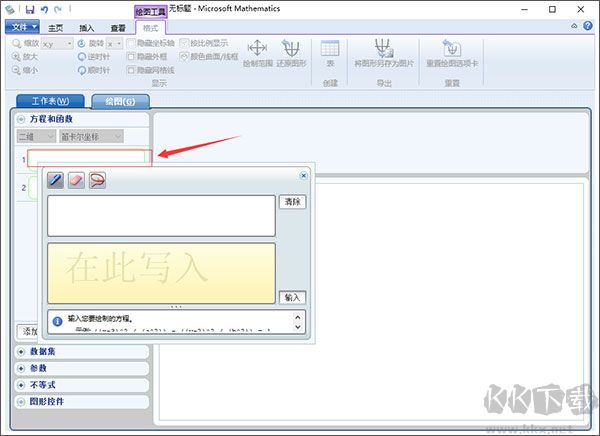This screenshot has width=600, height=436.
Task: Open the 二维 dimension dropdown
Action: pyautogui.click(x=36, y=136)
